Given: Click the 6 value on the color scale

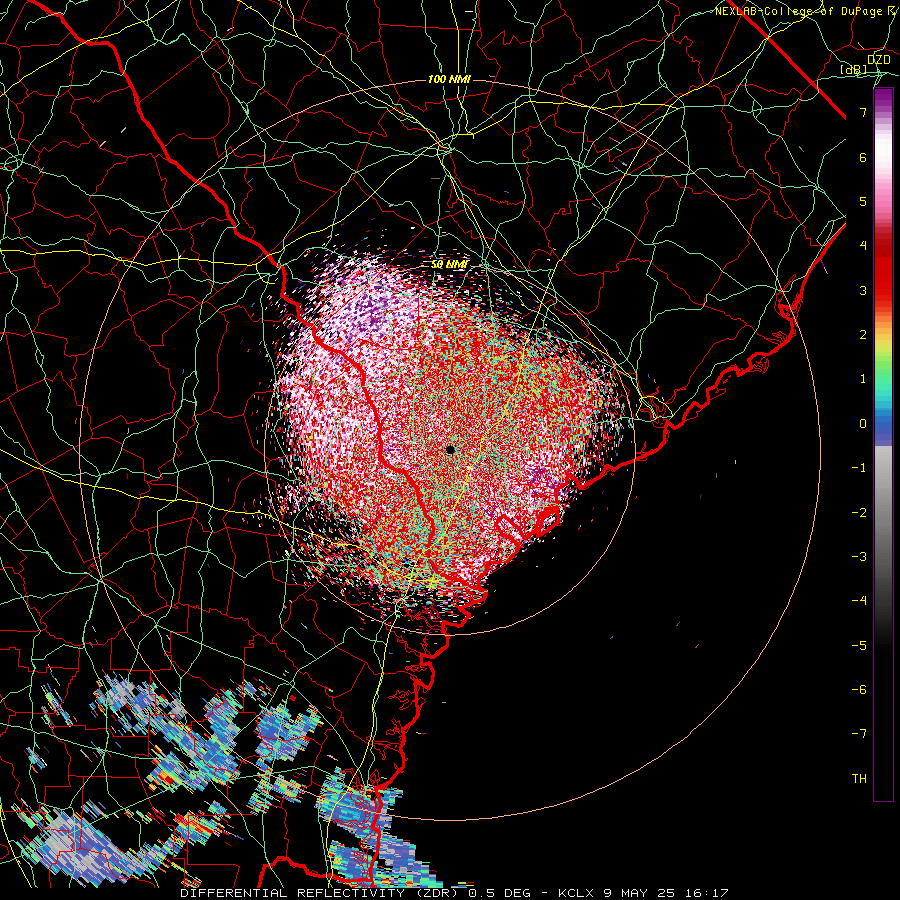Looking at the screenshot, I should [x=863, y=157].
